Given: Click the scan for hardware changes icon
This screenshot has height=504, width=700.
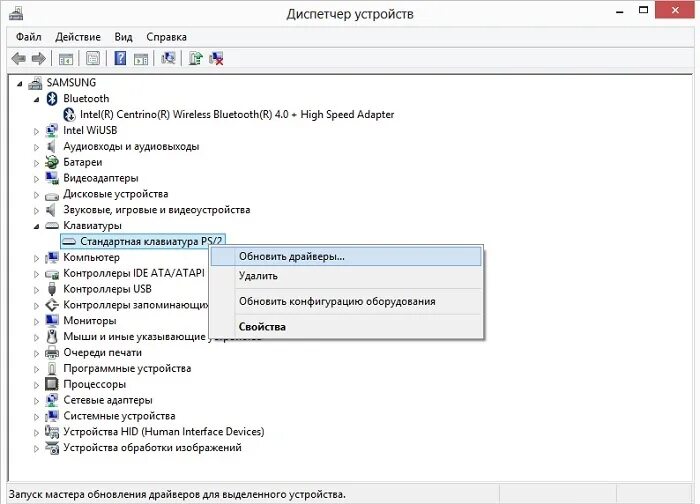Looking at the screenshot, I should point(168,58).
